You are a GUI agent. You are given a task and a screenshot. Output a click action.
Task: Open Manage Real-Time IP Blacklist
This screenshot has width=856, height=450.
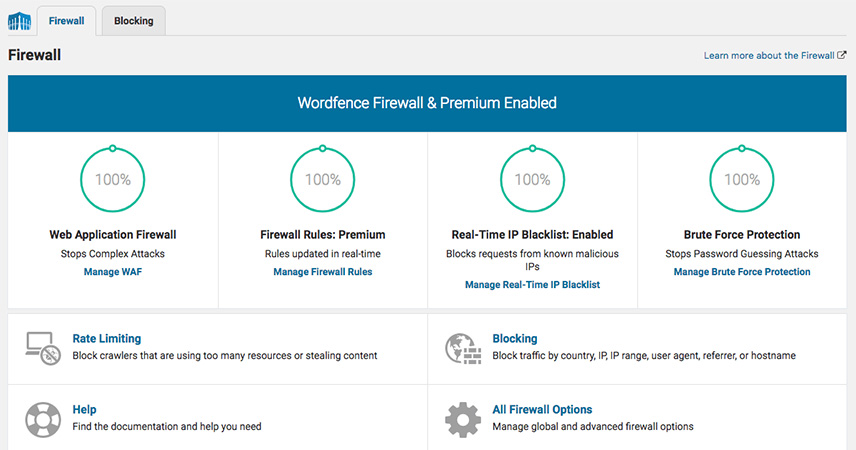pyautogui.click(x=532, y=285)
